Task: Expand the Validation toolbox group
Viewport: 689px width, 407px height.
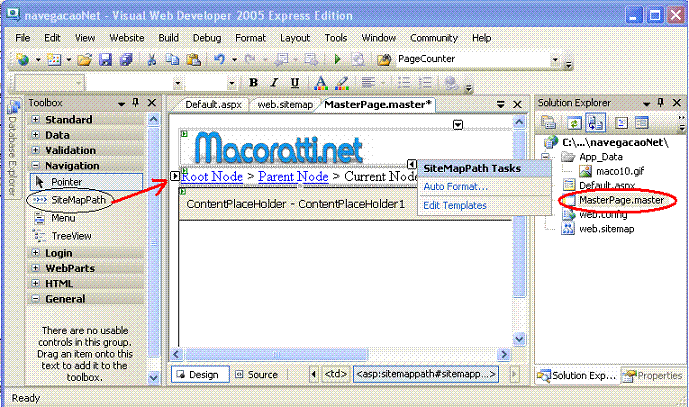Action: (36, 150)
